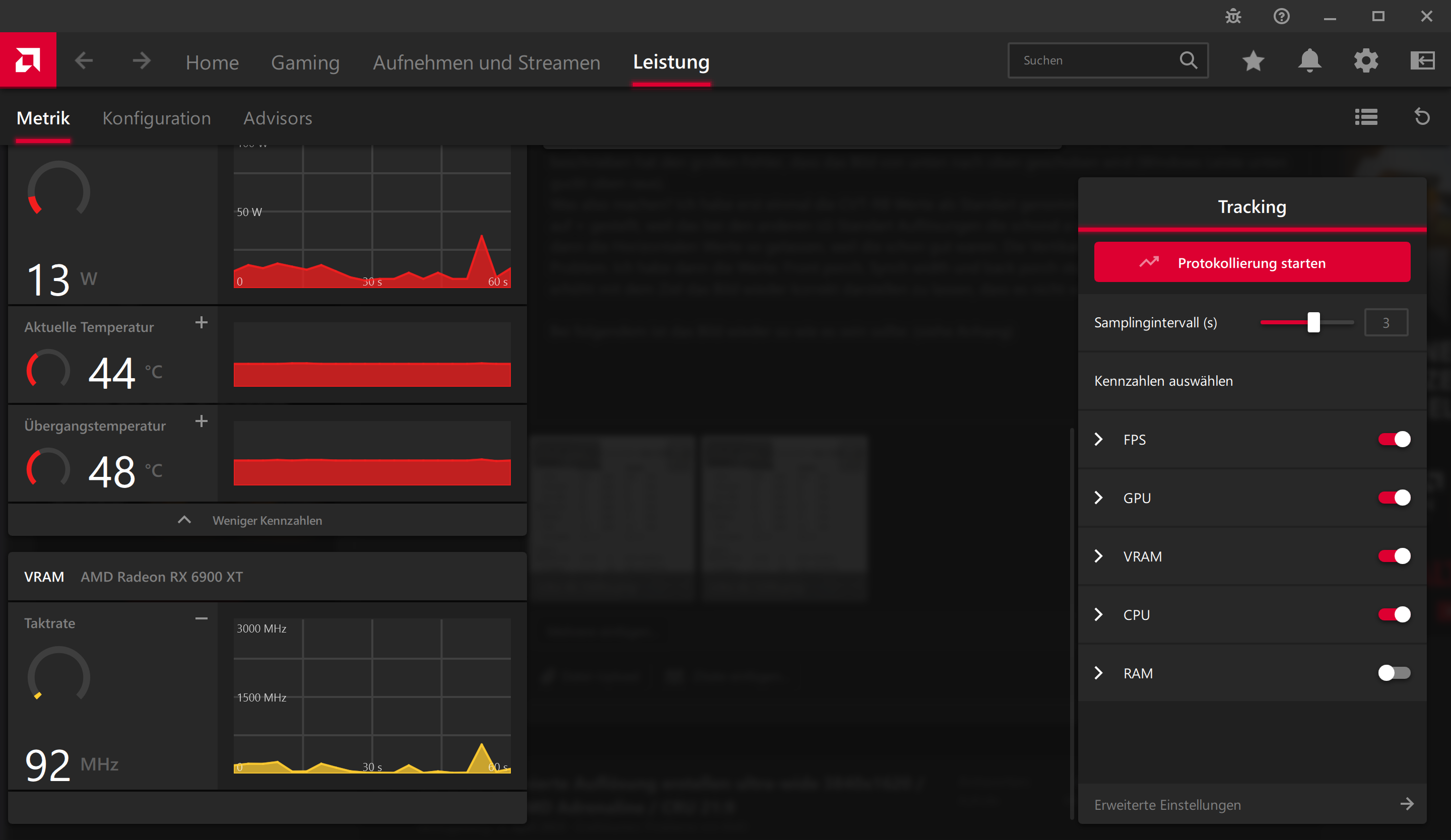Image resolution: width=1451 pixels, height=840 pixels.
Task: Enable the RAM tracking toggle
Action: click(x=1394, y=673)
